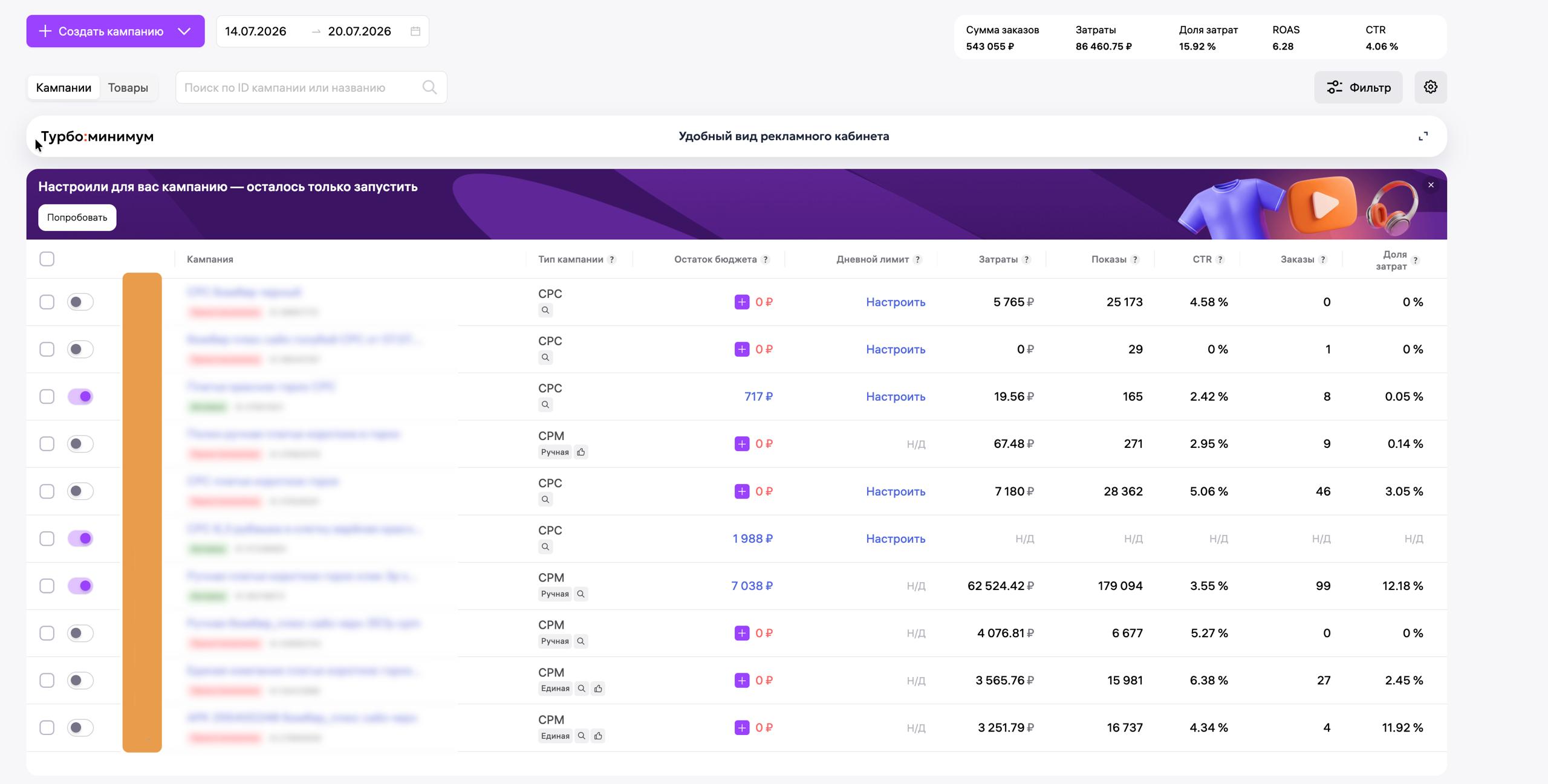The width and height of the screenshot is (1548, 784).
Task: Click the purple plus budget icon in first row
Action: tap(742, 302)
